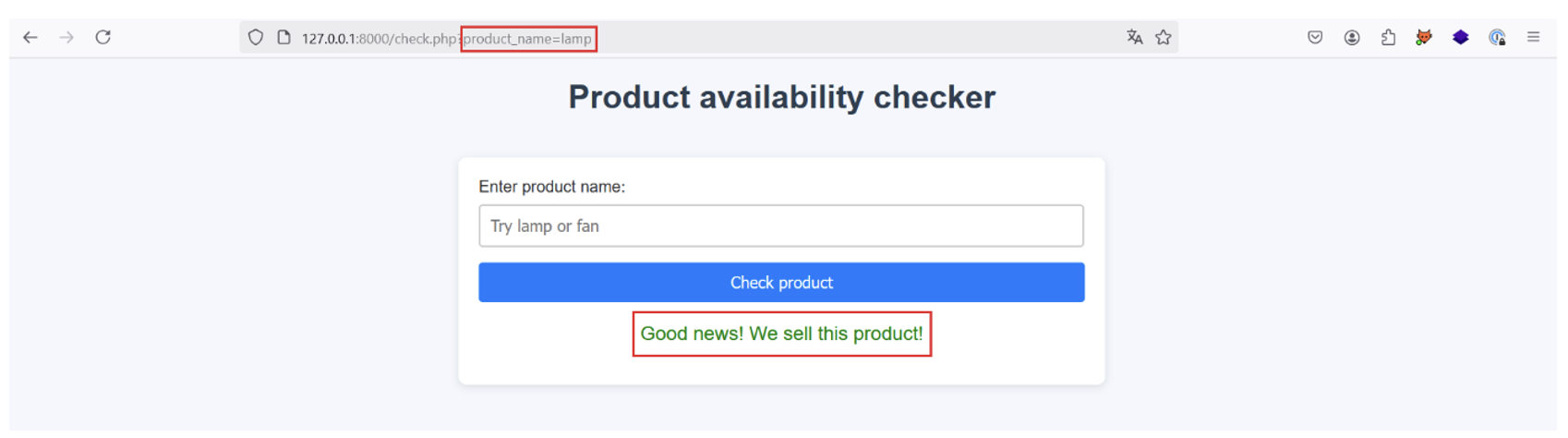Screen dimensions: 1568x438
Task: Open the Firefox account icon
Action: click(1352, 38)
